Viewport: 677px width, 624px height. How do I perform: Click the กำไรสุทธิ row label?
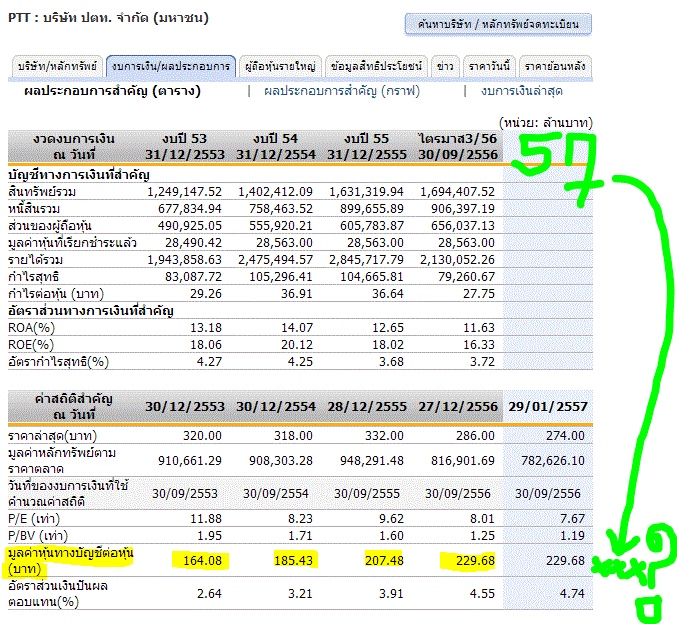click(33, 277)
